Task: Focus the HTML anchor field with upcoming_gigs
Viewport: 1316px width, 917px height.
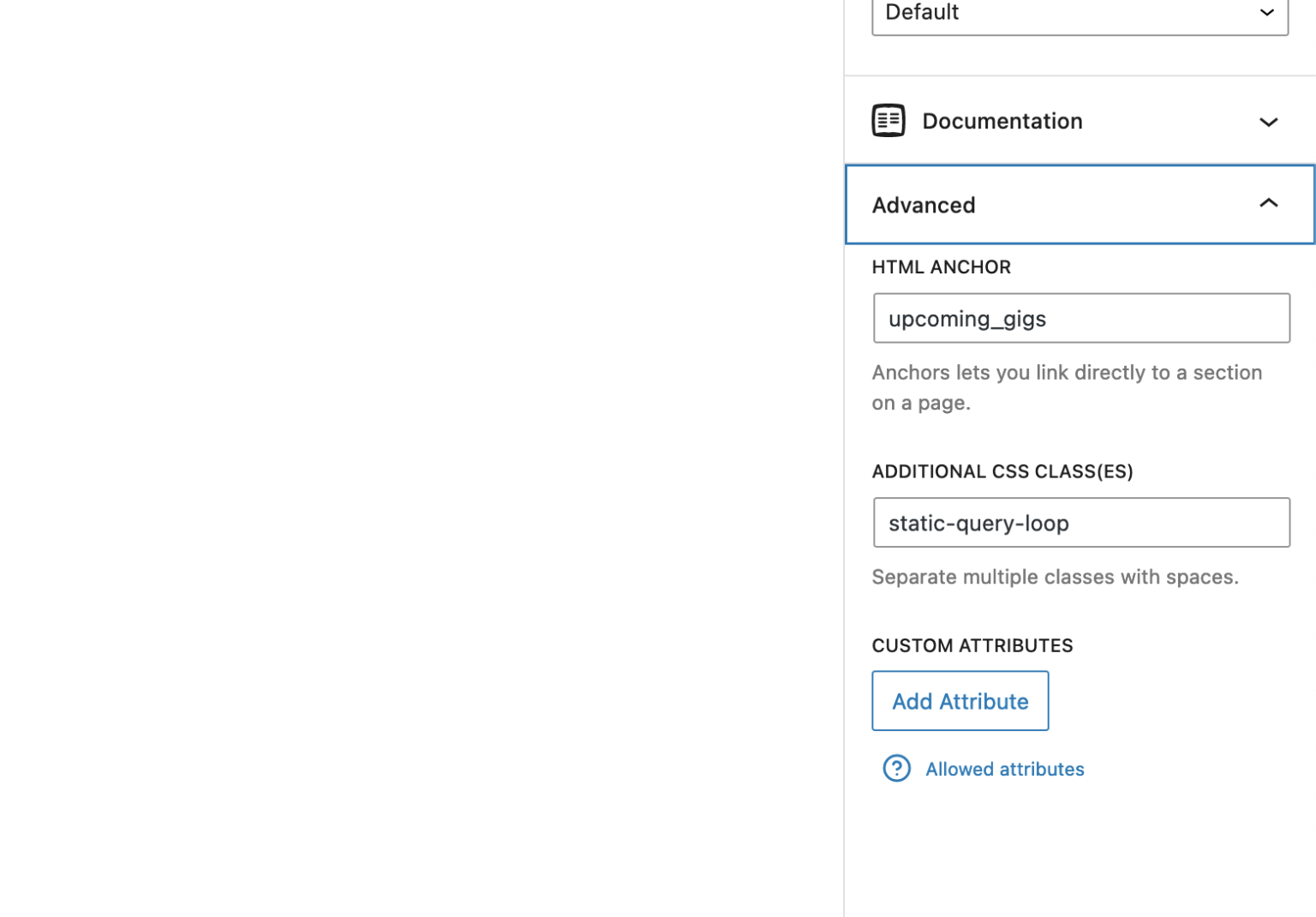Action: [x=1081, y=318]
